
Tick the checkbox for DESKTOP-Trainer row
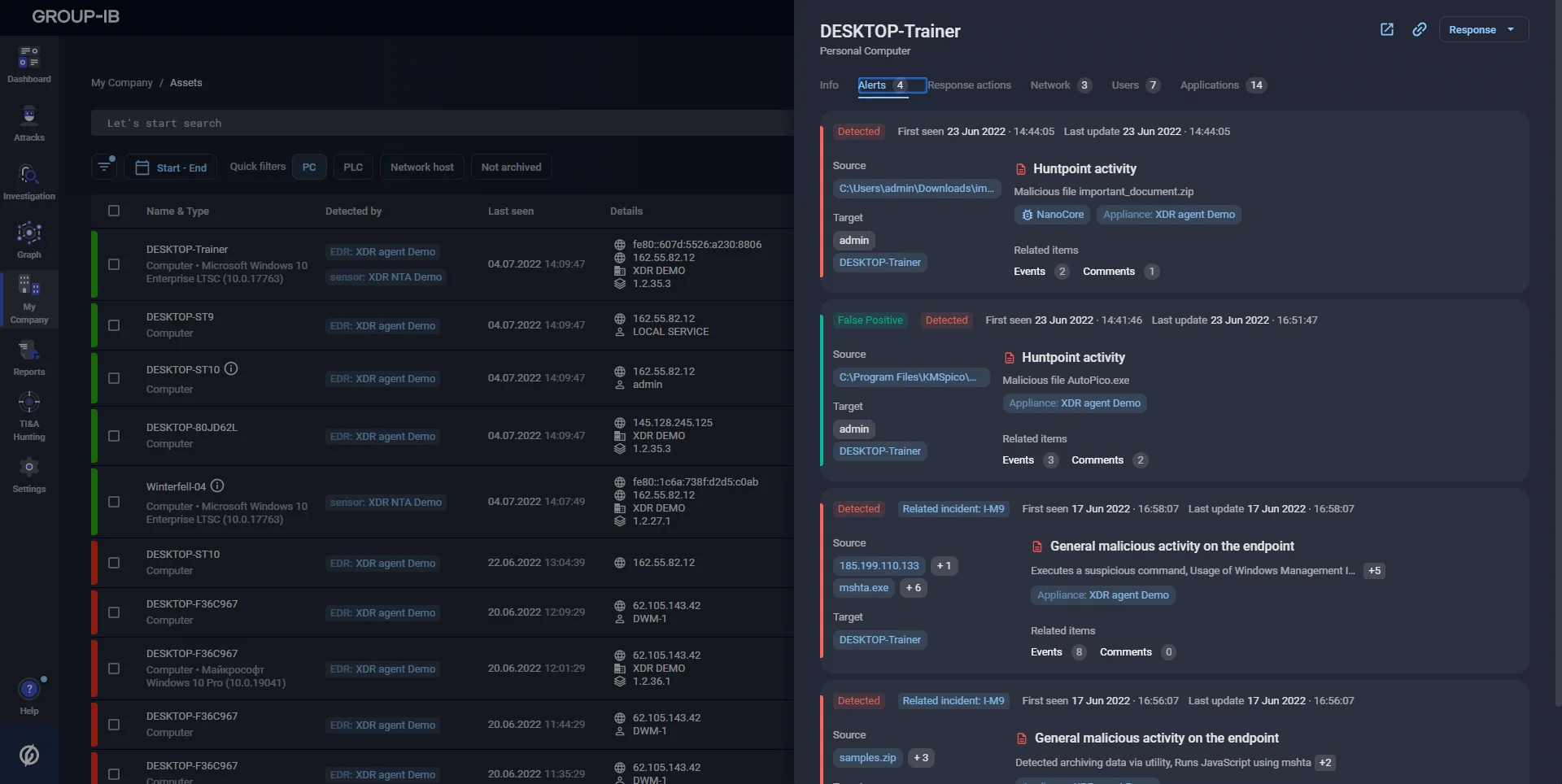pos(114,264)
